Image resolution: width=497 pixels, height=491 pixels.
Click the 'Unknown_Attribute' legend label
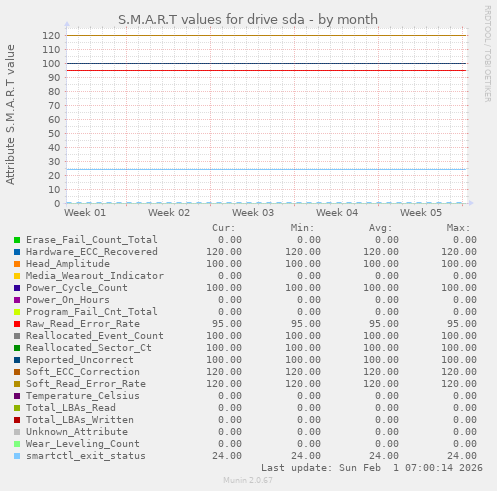77,432
